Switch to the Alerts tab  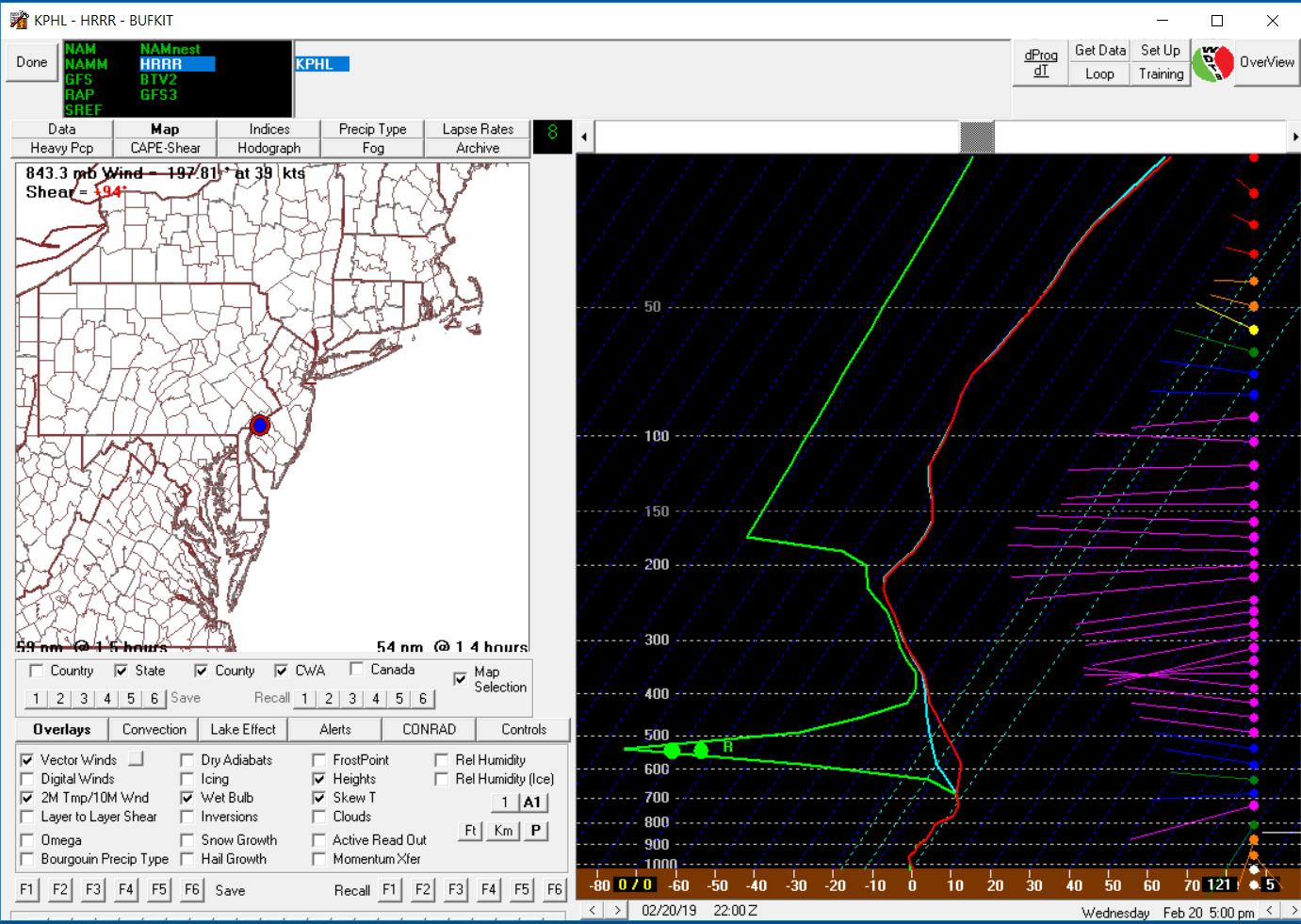coord(335,729)
